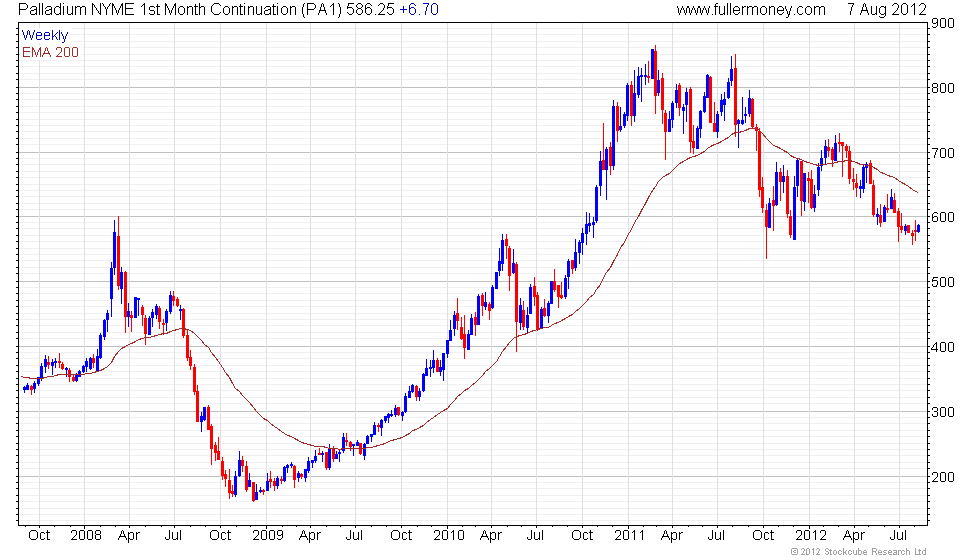
Task: Click the 900 price axis label
Action: [942, 23]
